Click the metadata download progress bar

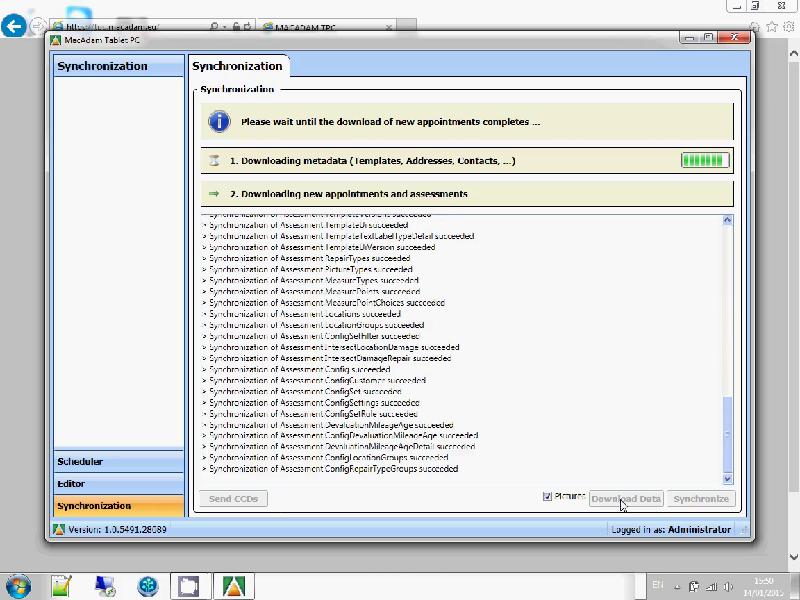(704, 159)
